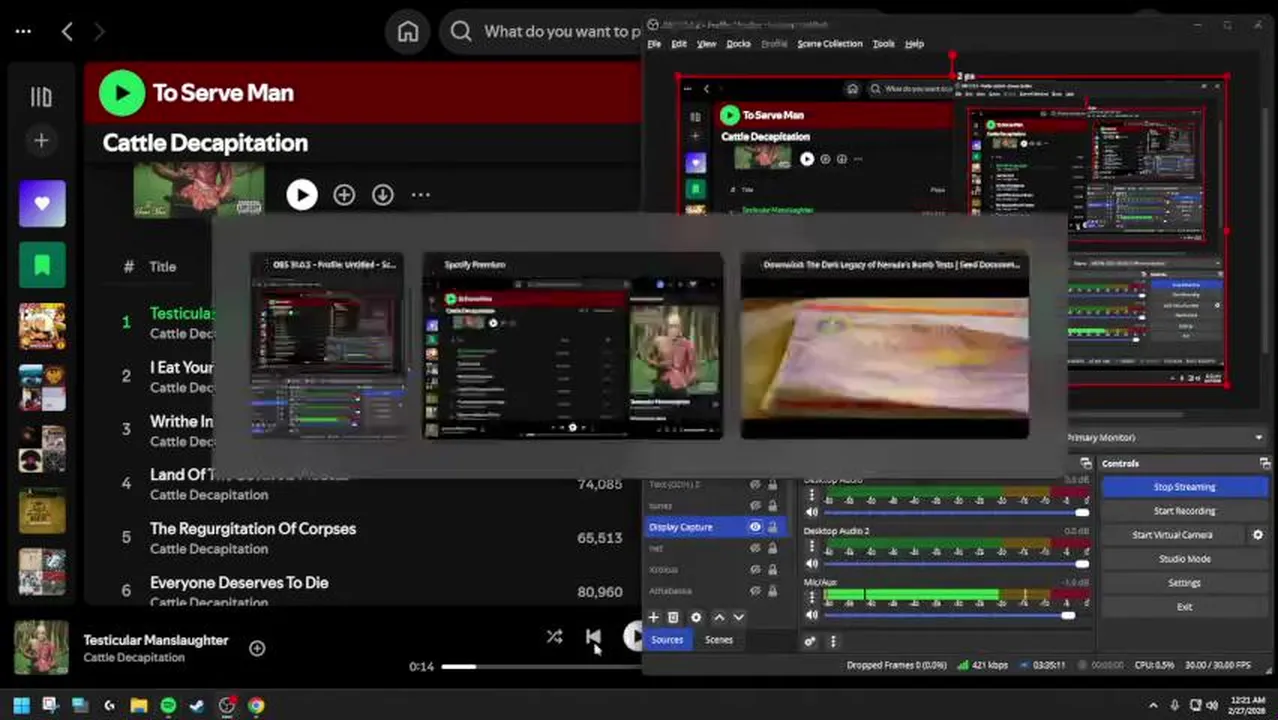Image resolution: width=1278 pixels, height=720 pixels.
Task: Add a new source in OBS
Action: point(654,618)
